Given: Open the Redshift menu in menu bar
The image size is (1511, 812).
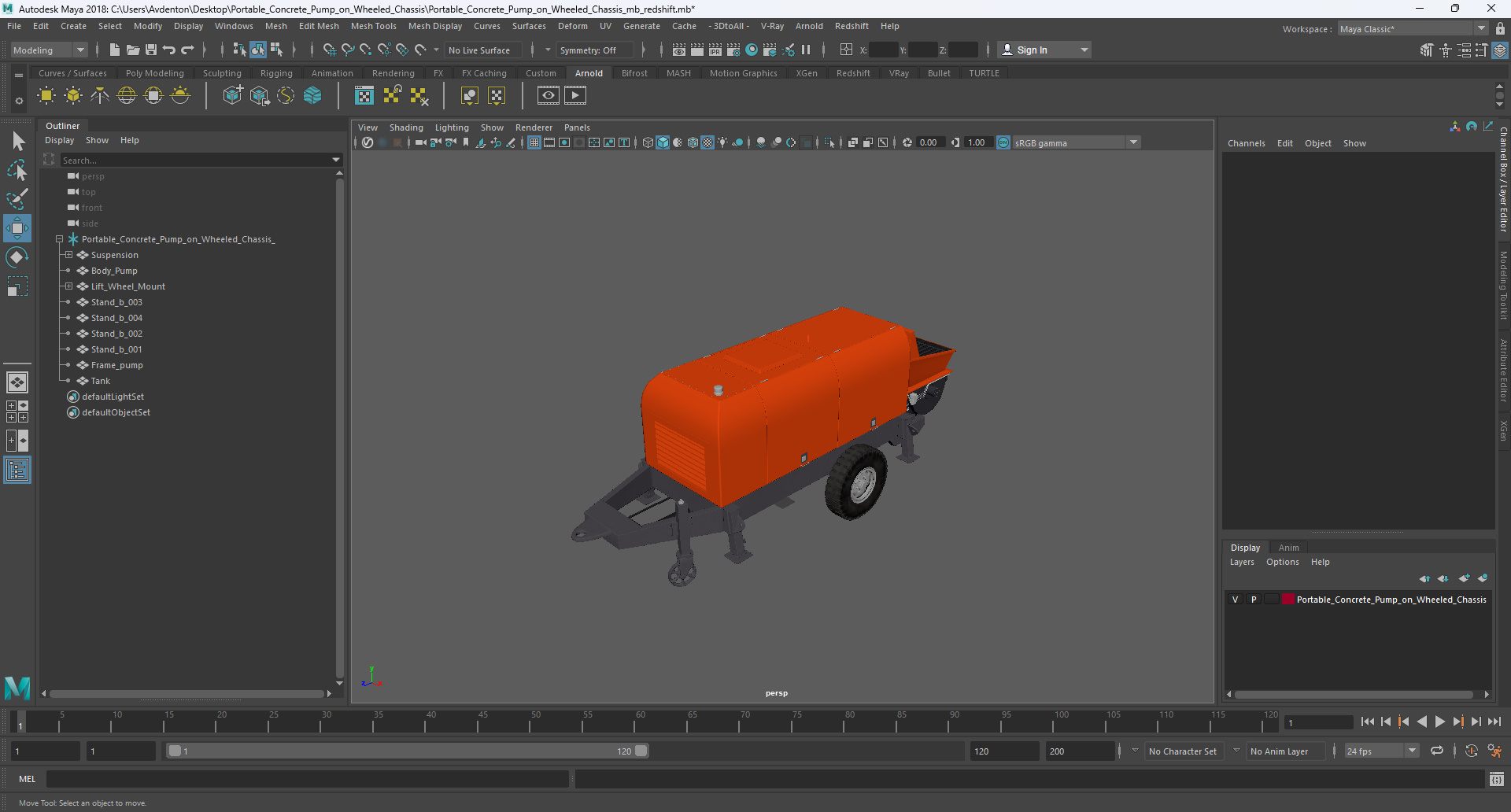Looking at the screenshot, I should [852, 26].
